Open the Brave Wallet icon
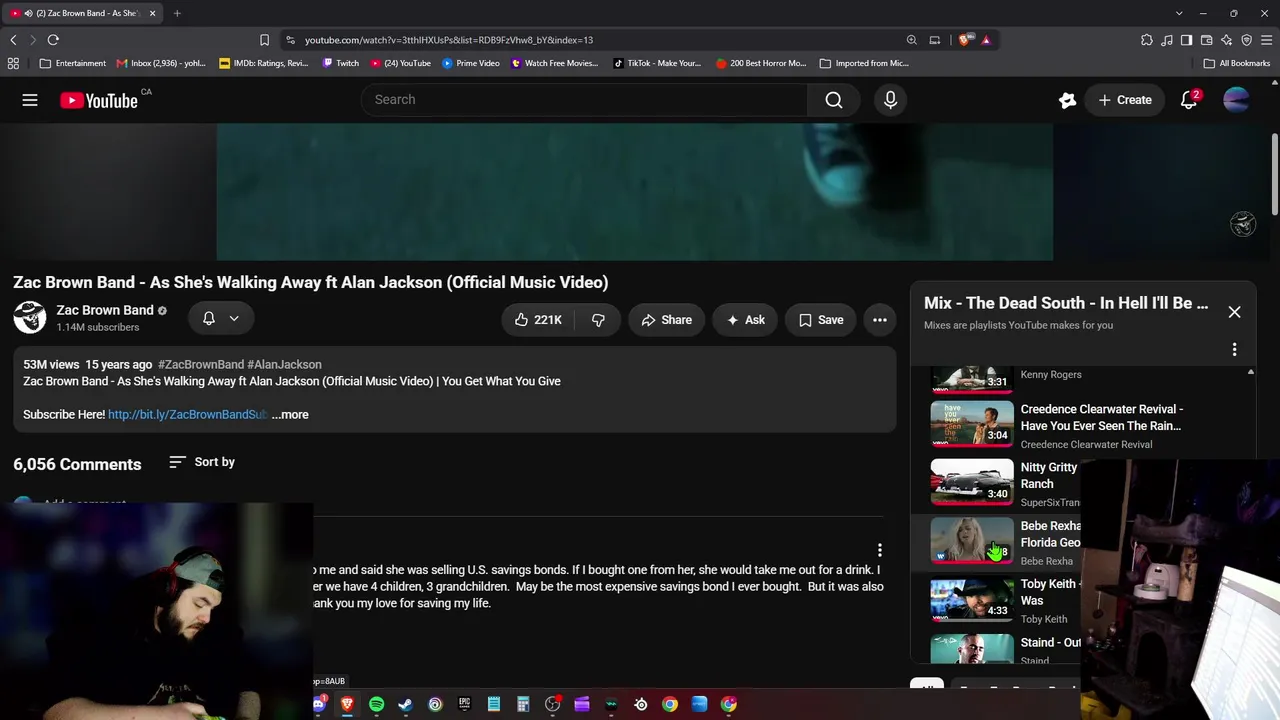Screen dimensions: 1280x720 point(1207,40)
